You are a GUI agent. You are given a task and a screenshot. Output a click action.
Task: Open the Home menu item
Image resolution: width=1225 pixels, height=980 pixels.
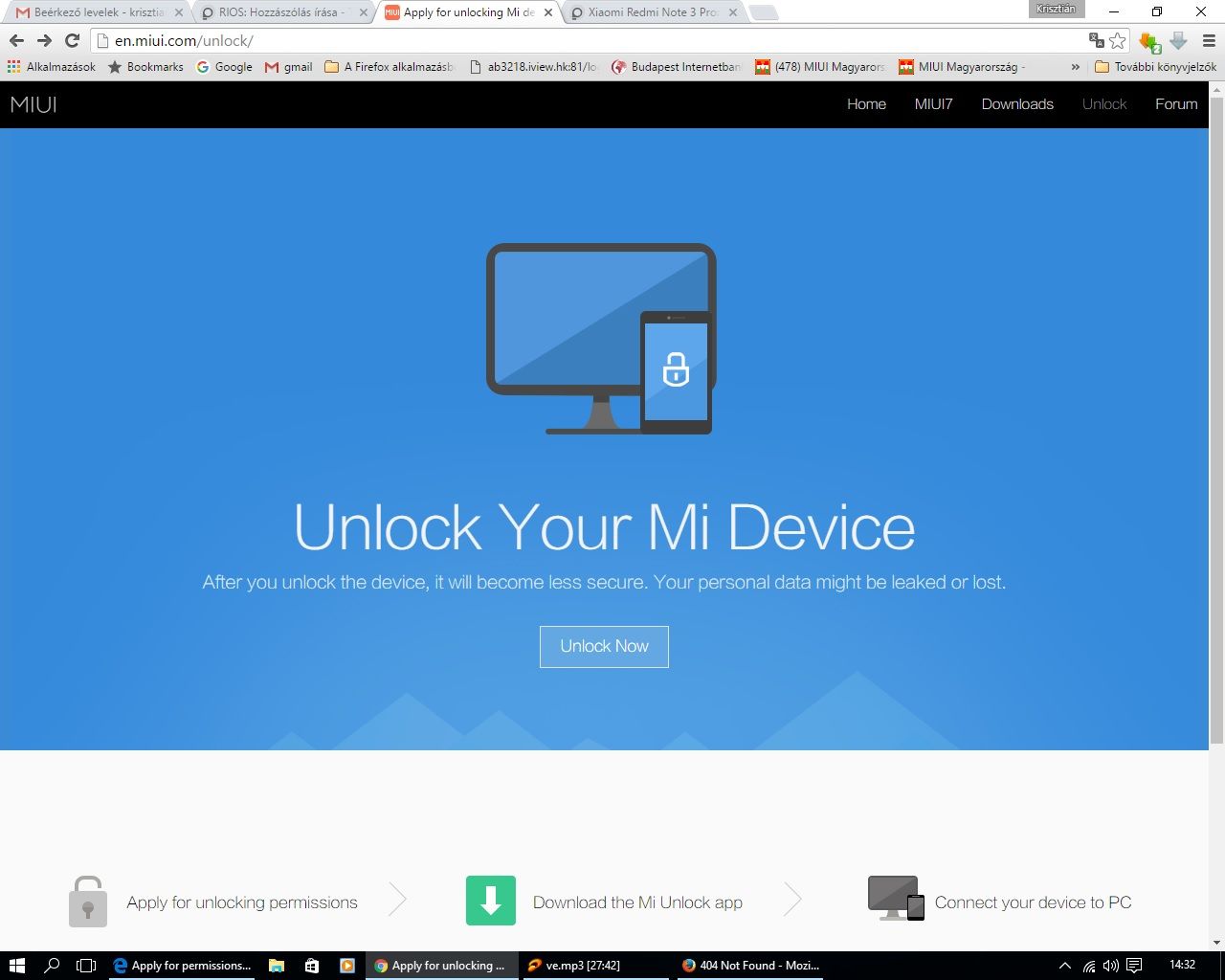click(x=866, y=104)
